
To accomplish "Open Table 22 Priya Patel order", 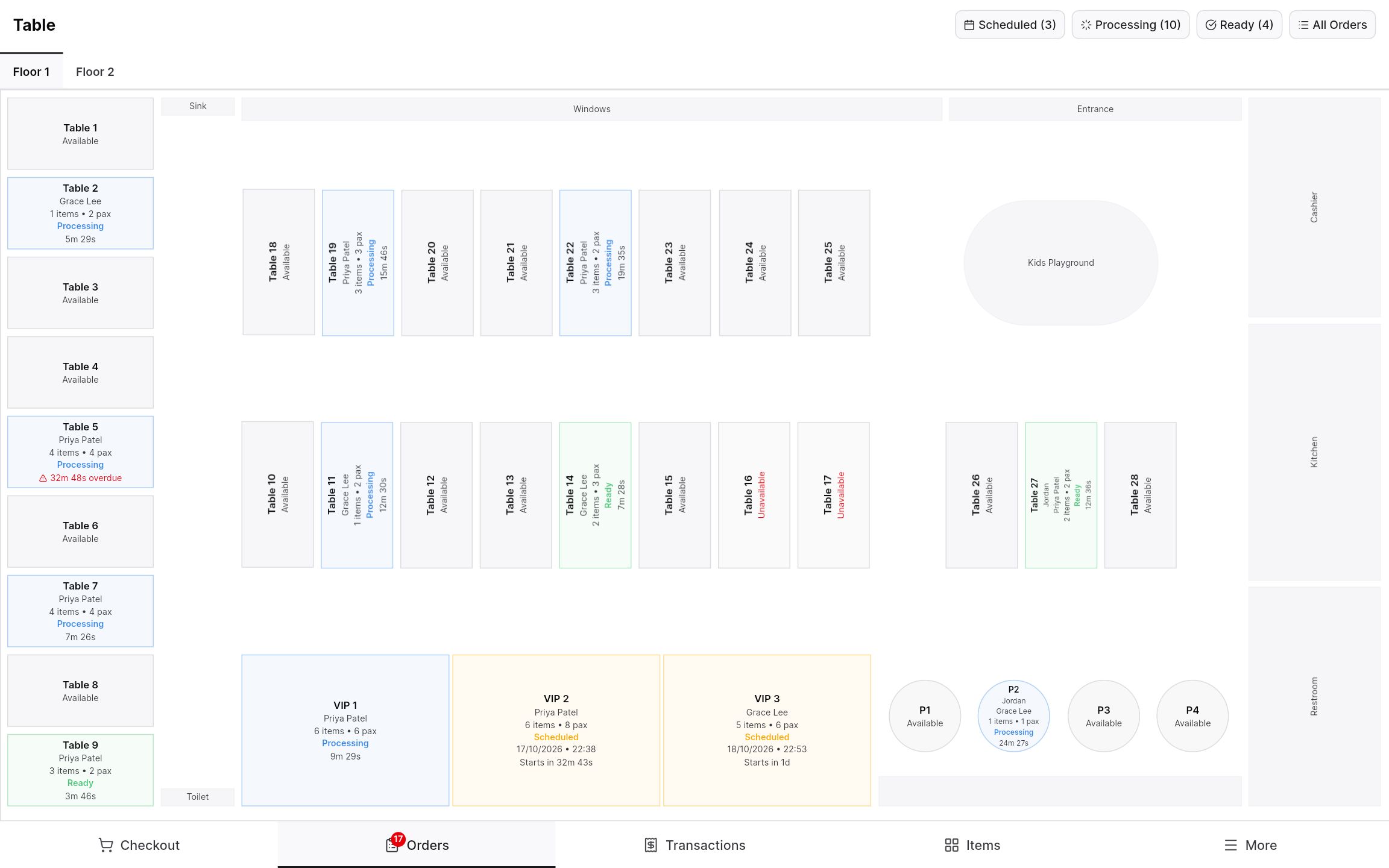I will tap(595, 263).
